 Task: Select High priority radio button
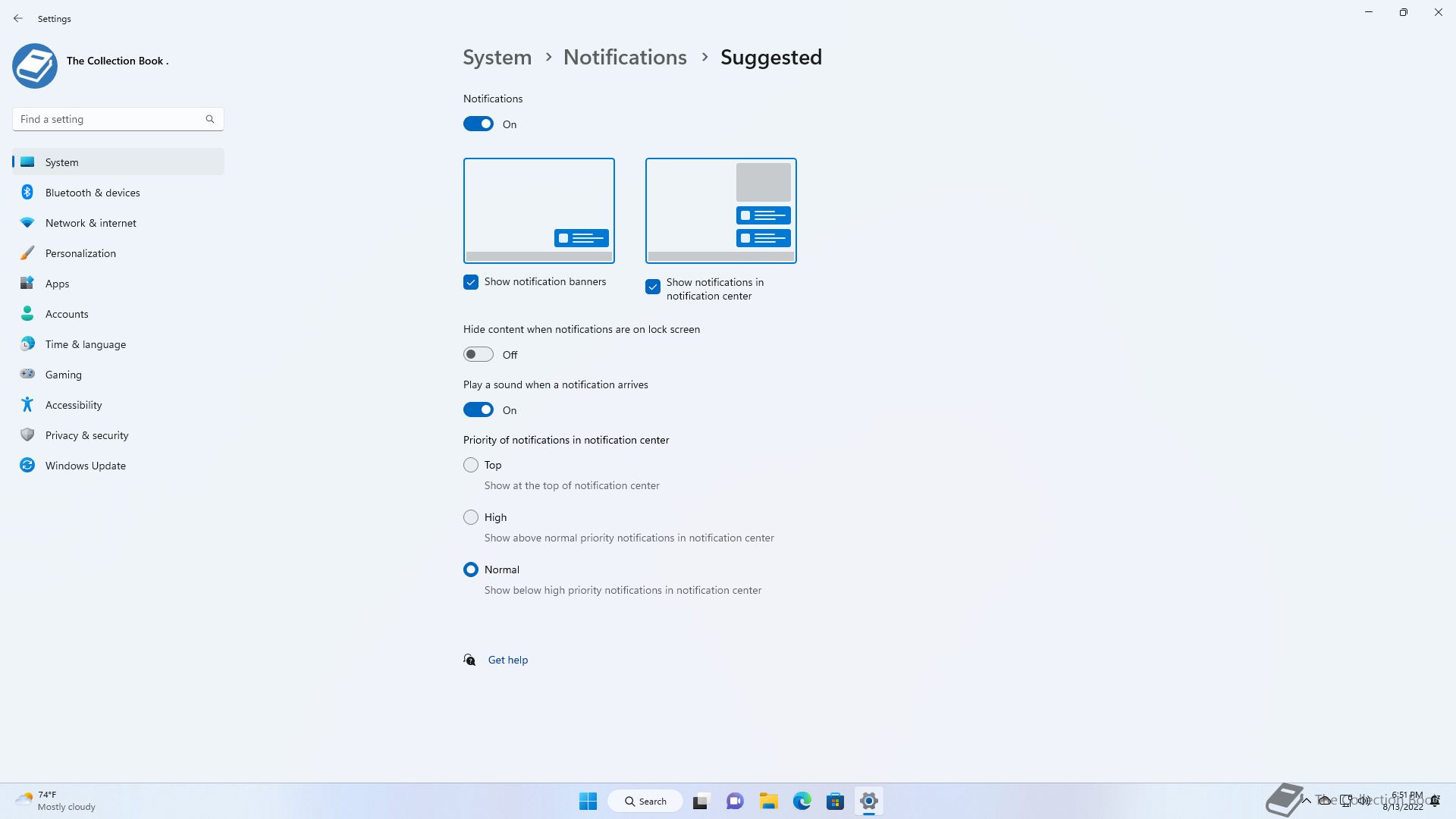pyautogui.click(x=471, y=517)
